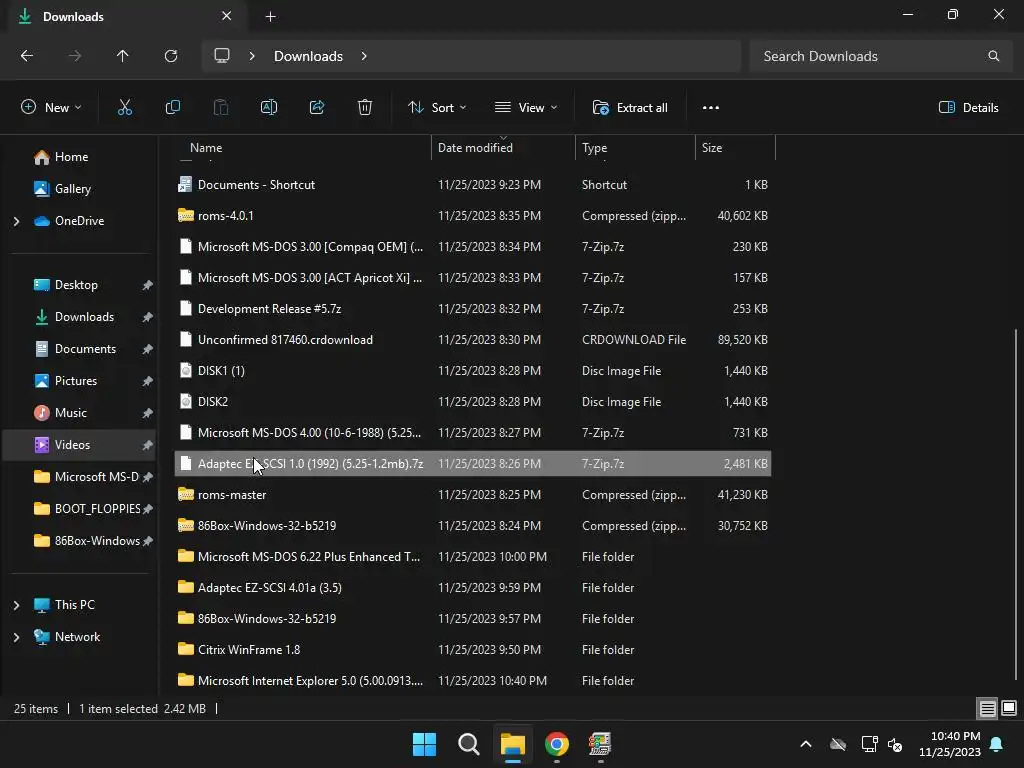Click the File Explorer taskbar icon
The image size is (1024, 768).
tap(513, 744)
